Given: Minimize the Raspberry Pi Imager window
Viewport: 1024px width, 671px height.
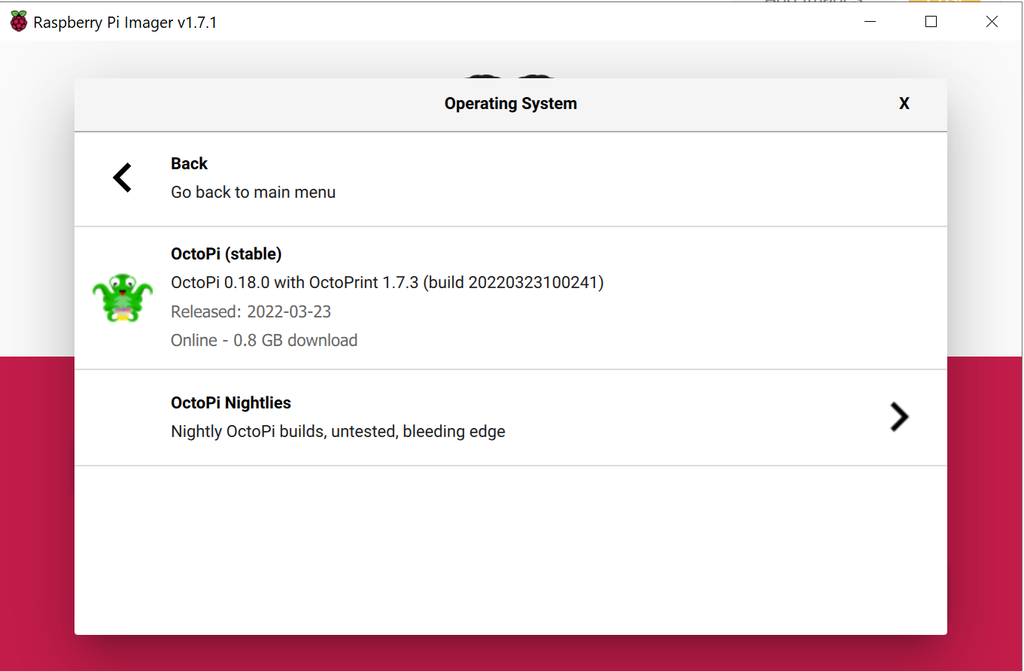Looking at the screenshot, I should (870, 22).
